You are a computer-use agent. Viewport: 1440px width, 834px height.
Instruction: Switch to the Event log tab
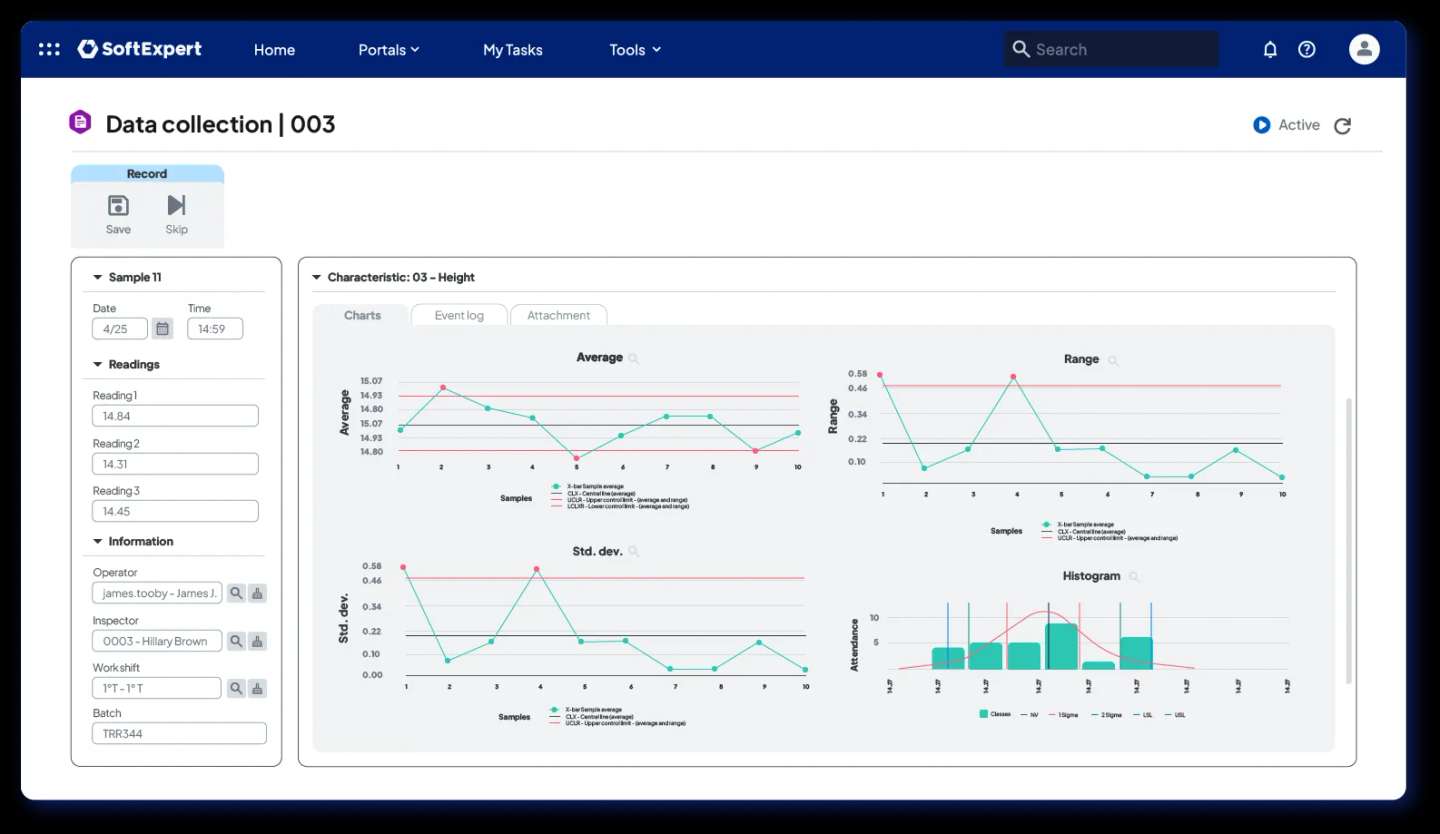pyautogui.click(x=458, y=314)
